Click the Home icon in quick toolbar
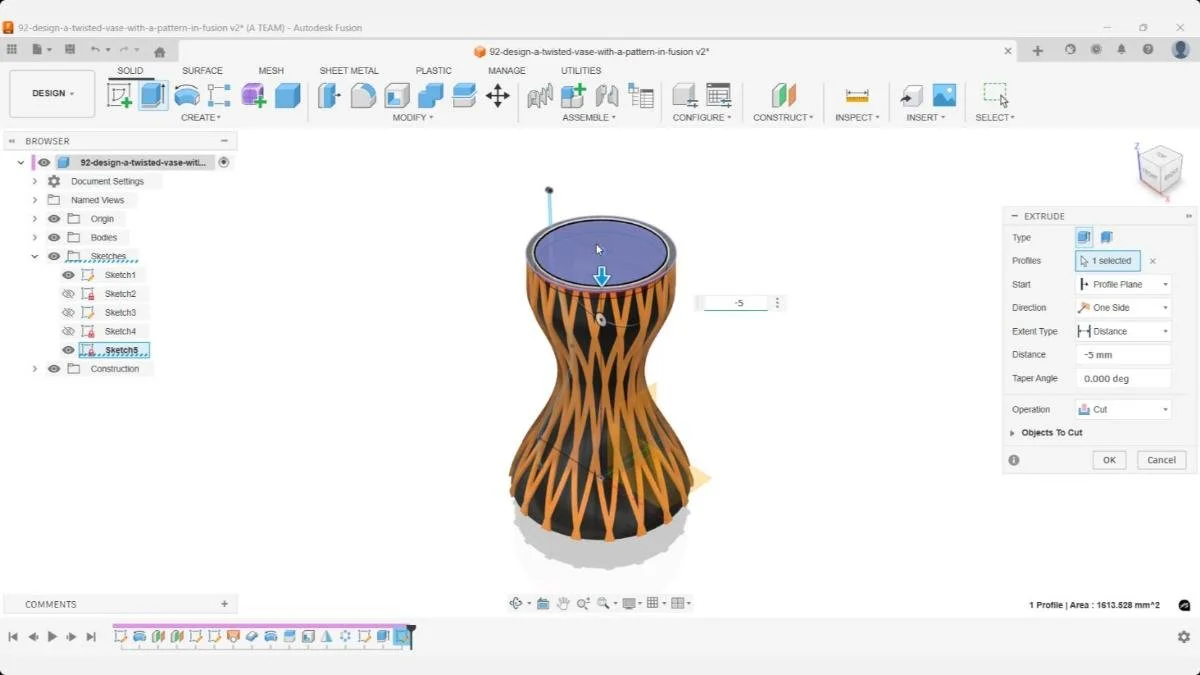This screenshot has width=1200, height=675. point(160,50)
